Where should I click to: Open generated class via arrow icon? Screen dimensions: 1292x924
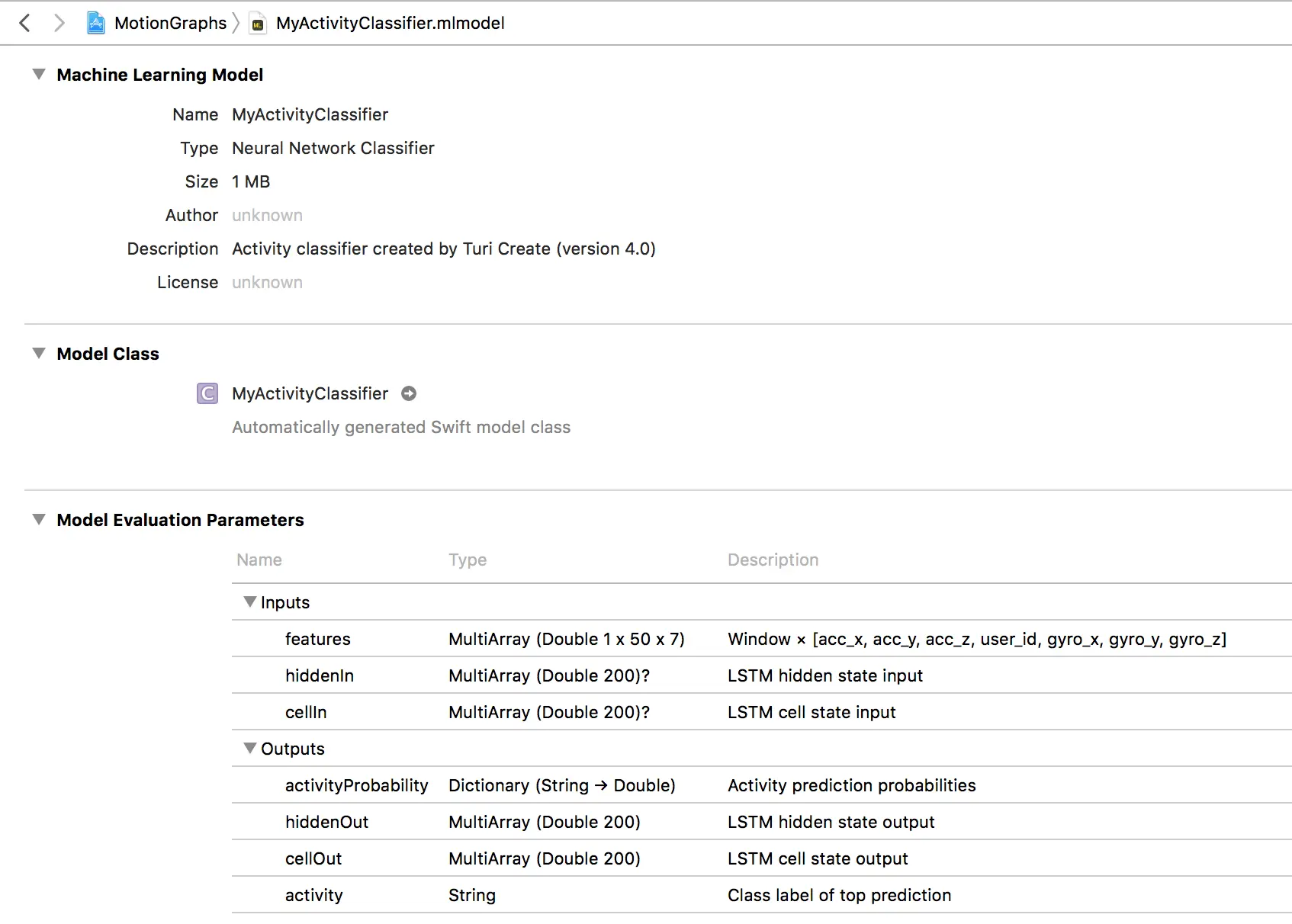[x=409, y=393]
